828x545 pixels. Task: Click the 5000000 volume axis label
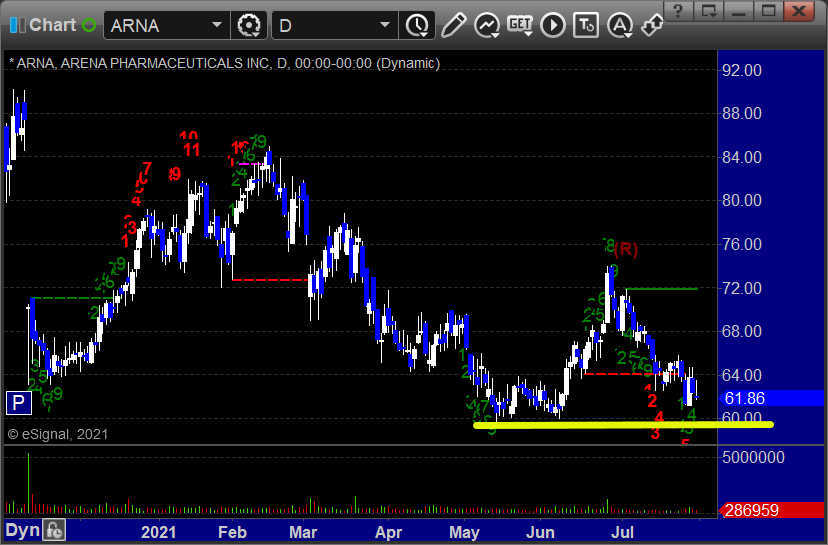[x=753, y=457]
